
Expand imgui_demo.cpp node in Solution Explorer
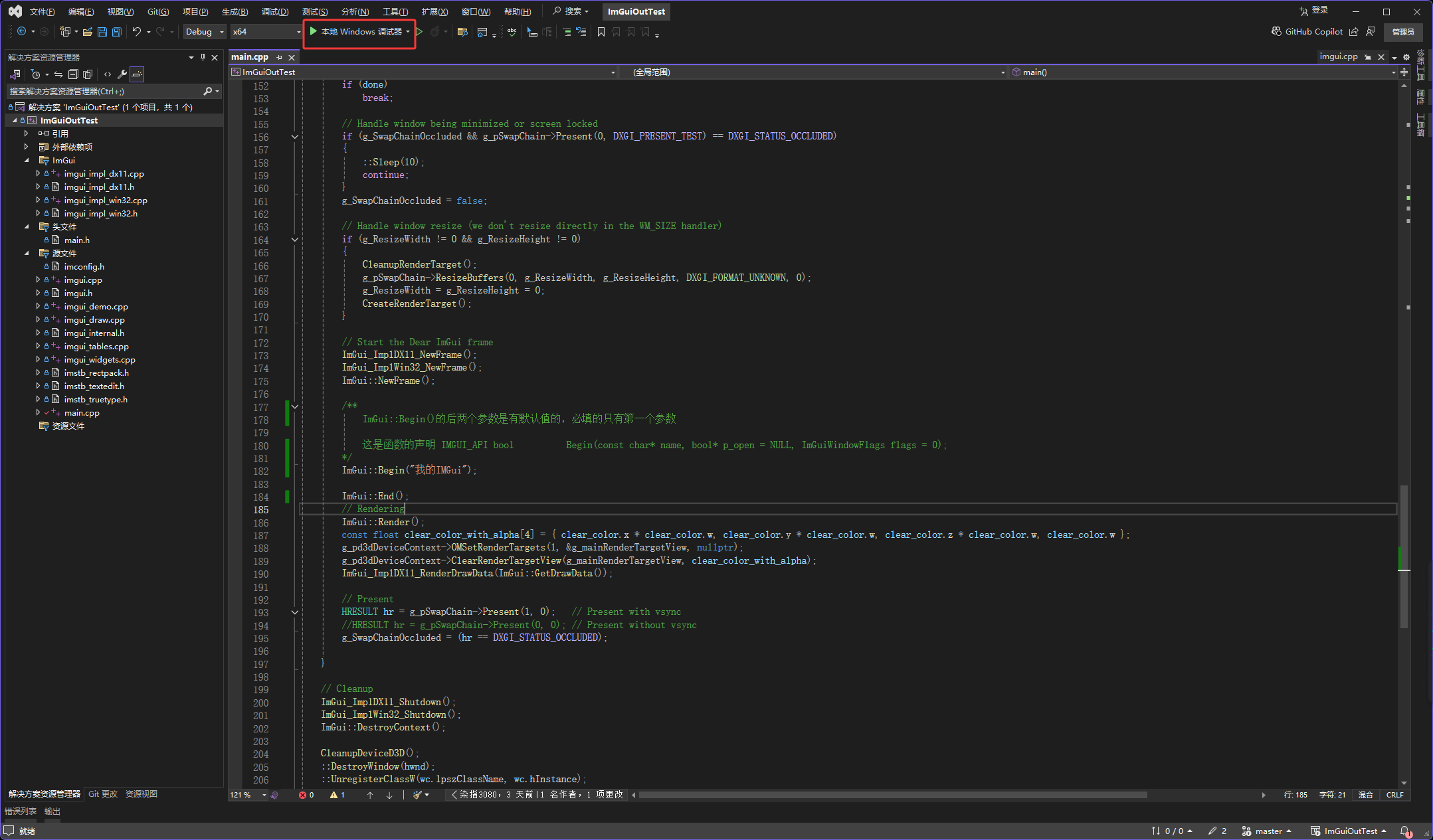38,306
